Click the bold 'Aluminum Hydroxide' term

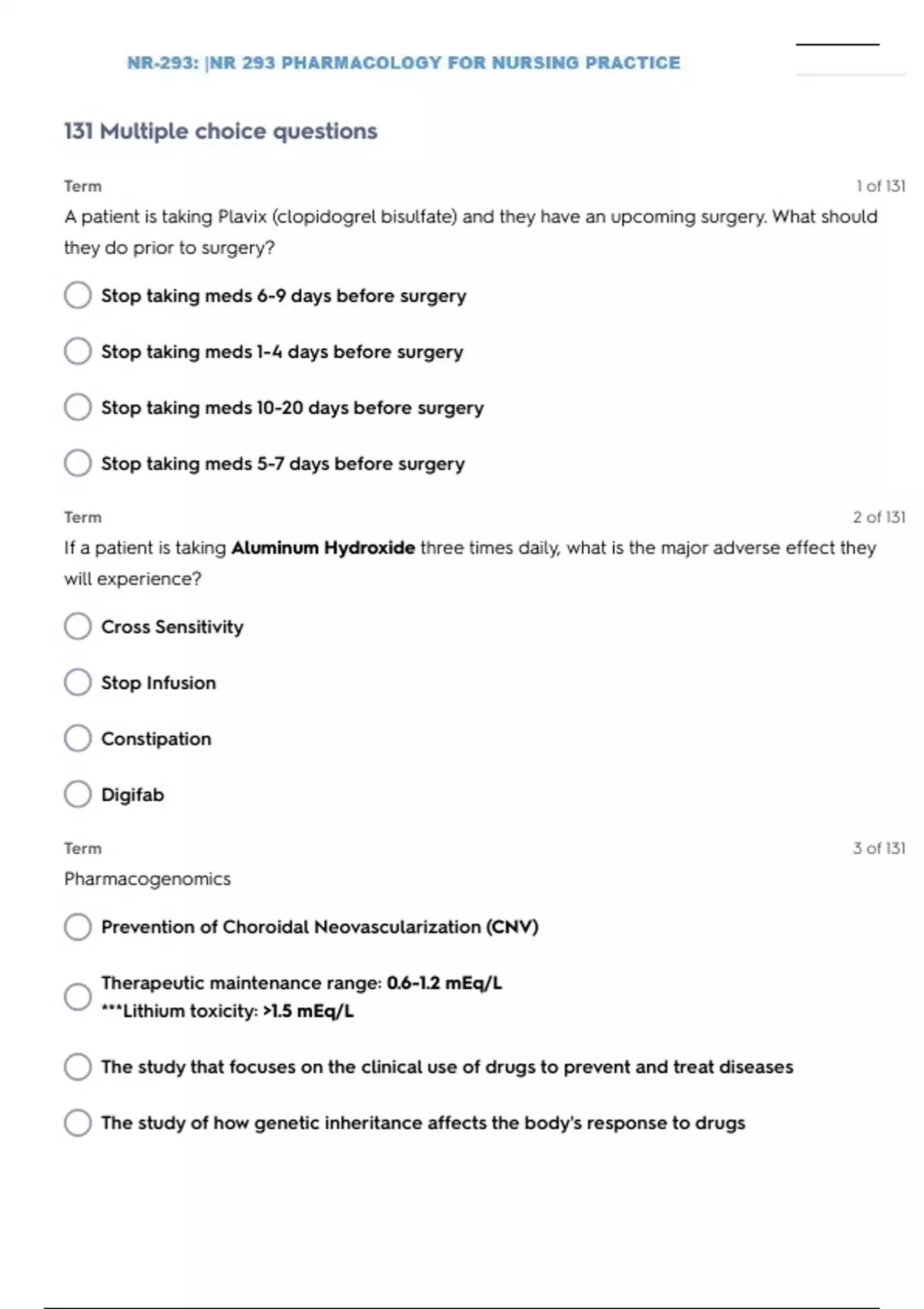tap(323, 548)
